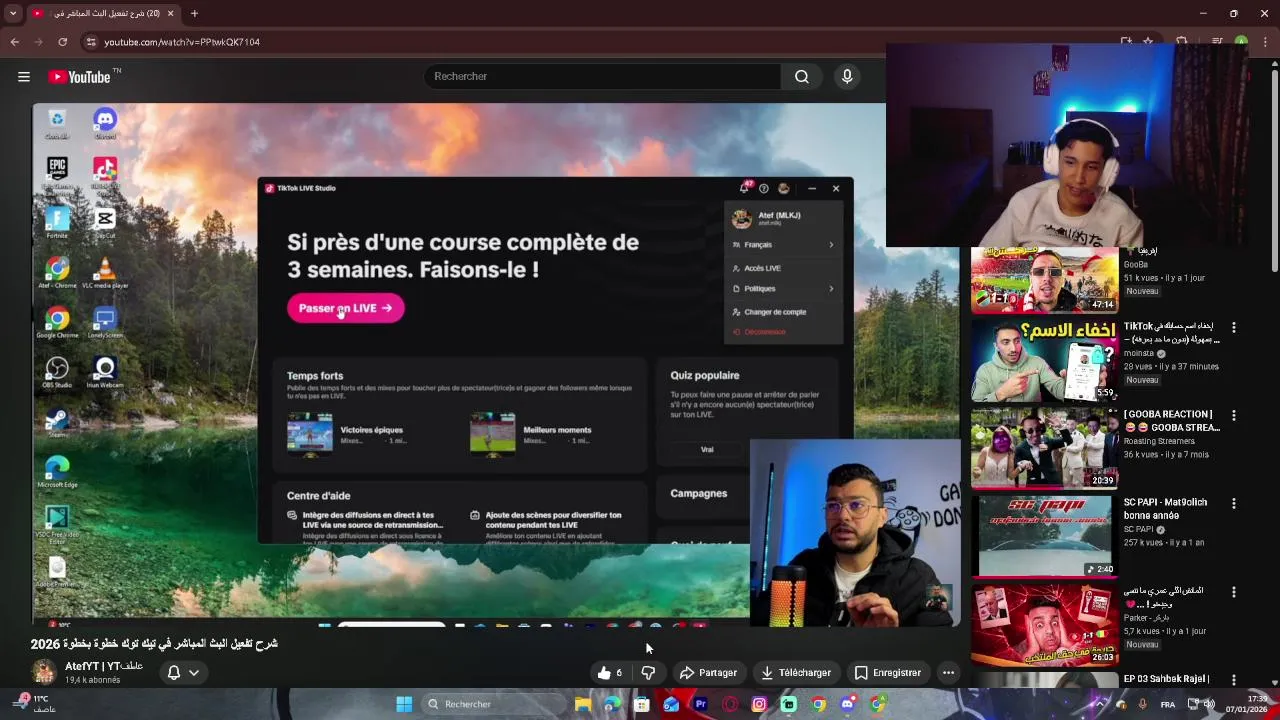
Task: Open options menu for moinsta's TikTok video
Action: pyautogui.click(x=1233, y=328)
